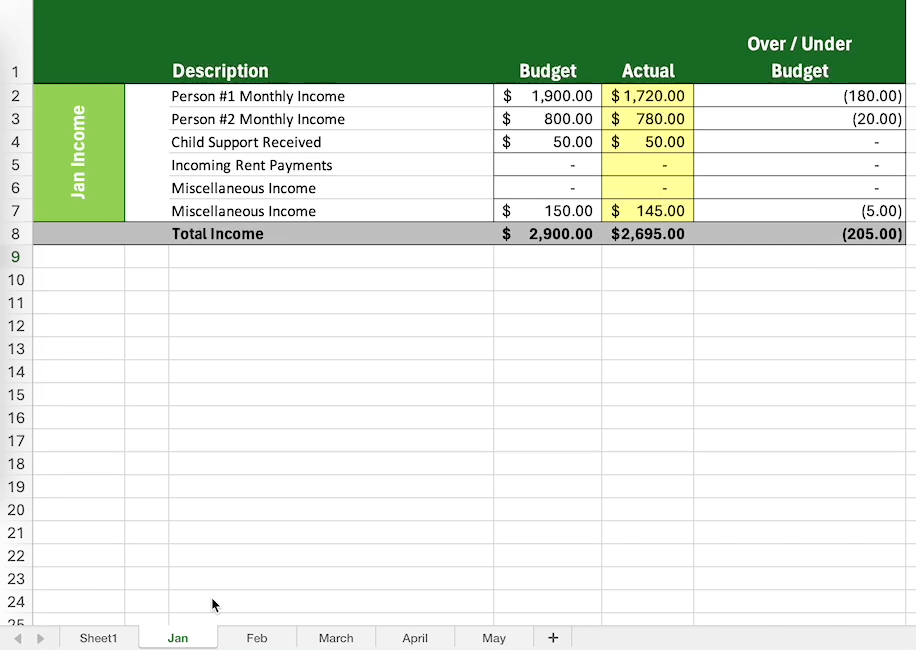Viewport: 916px width, 650px height.
Task: Click the Over / Under Budget header cell
Action: pyautogui.click(x=799, y=55)
